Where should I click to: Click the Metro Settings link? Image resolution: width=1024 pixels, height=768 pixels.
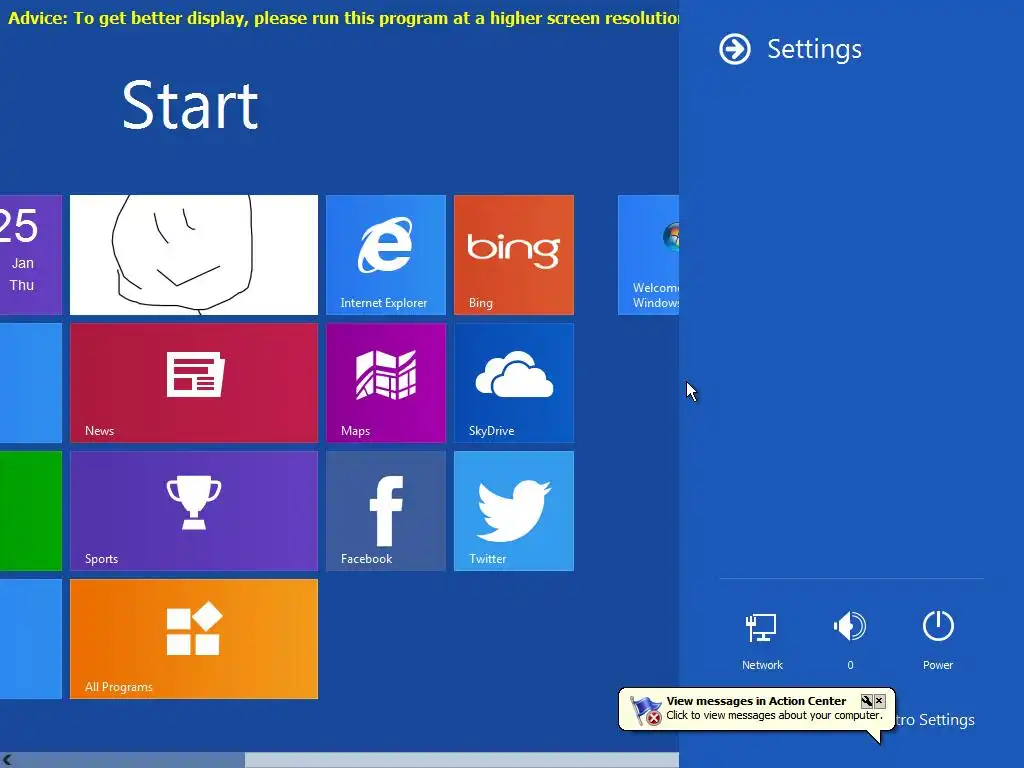tap(935, 720)
